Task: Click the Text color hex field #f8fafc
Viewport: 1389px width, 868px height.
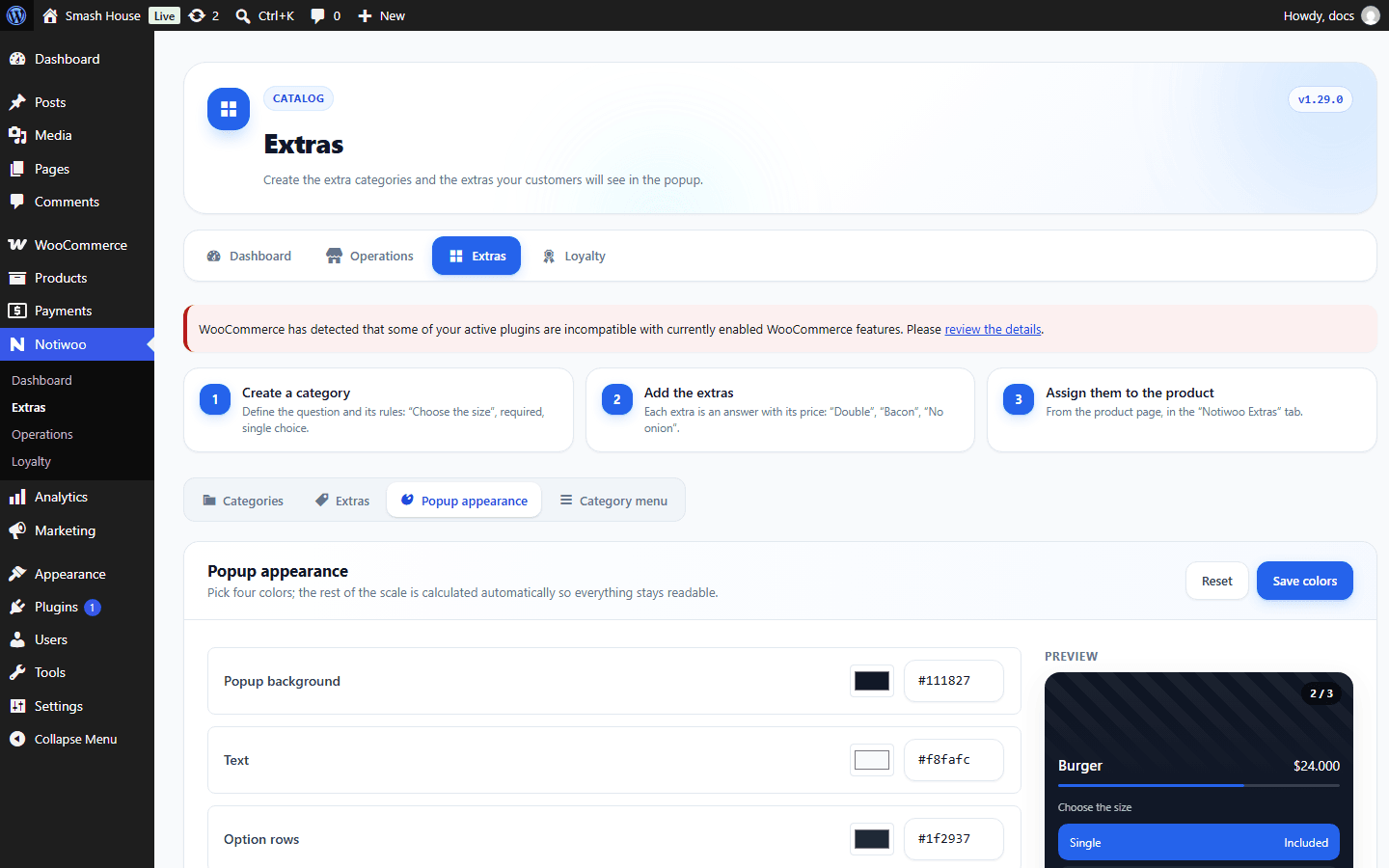Action: point(954,760)
